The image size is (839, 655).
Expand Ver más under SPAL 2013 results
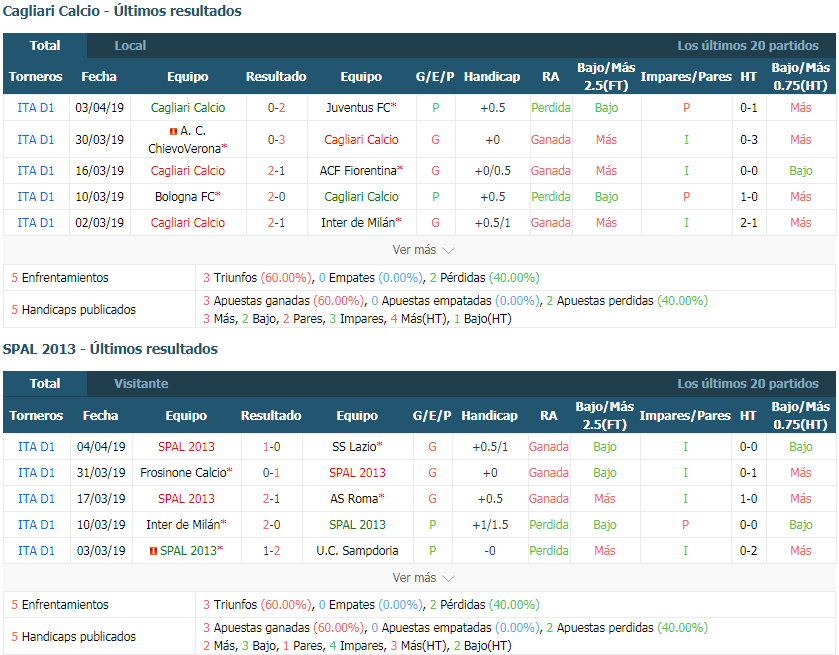click(423, 578)
